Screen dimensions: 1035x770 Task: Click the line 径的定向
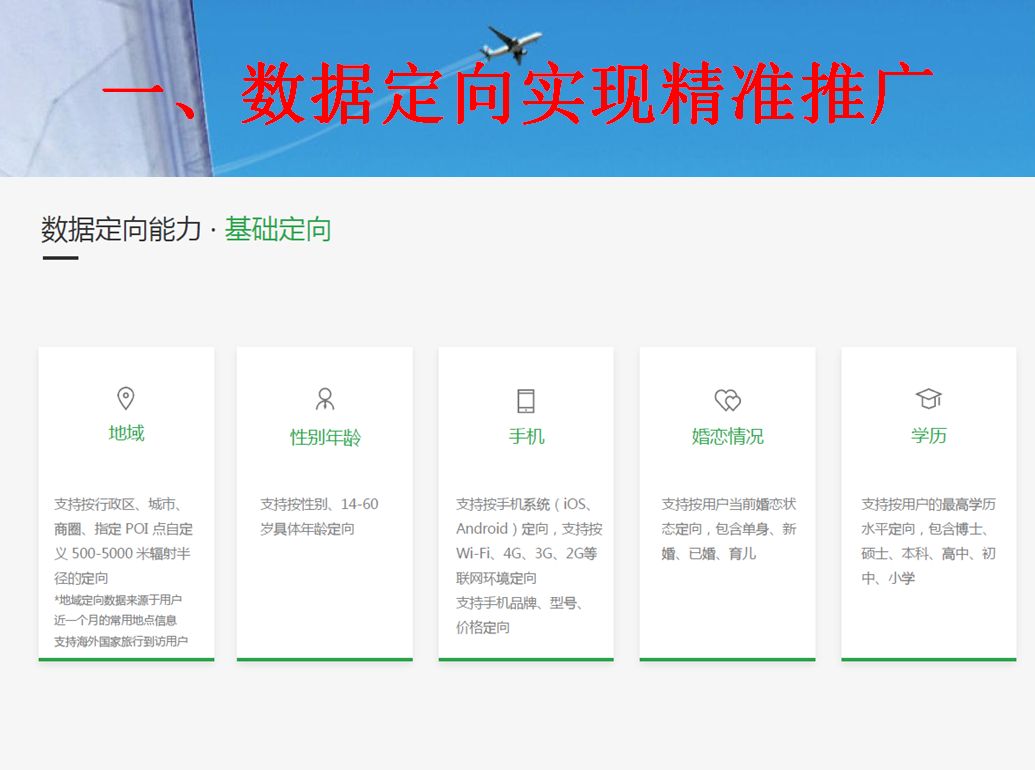coord(81,579)
